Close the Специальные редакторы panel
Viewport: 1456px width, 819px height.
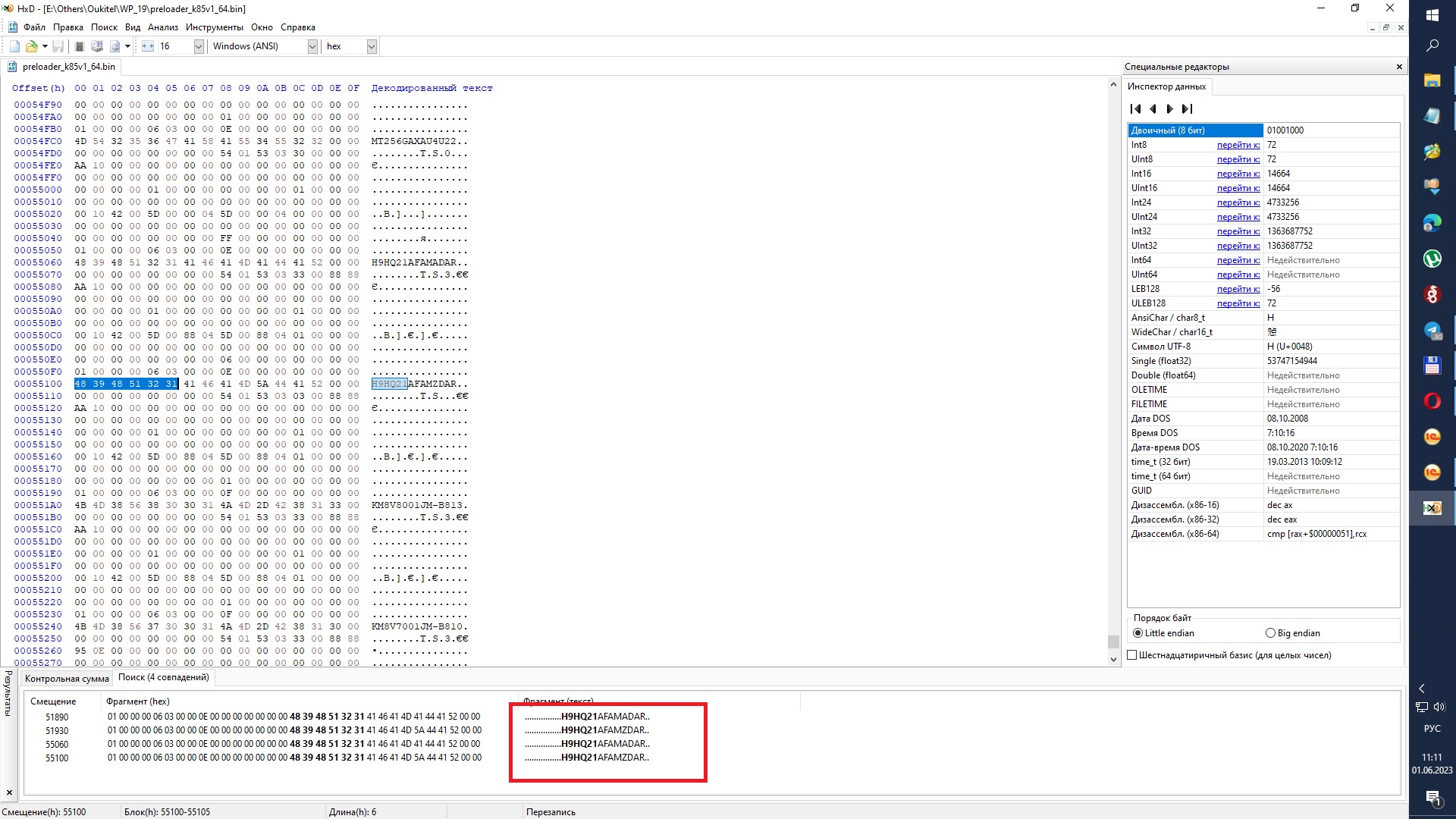pos(1399,67)
